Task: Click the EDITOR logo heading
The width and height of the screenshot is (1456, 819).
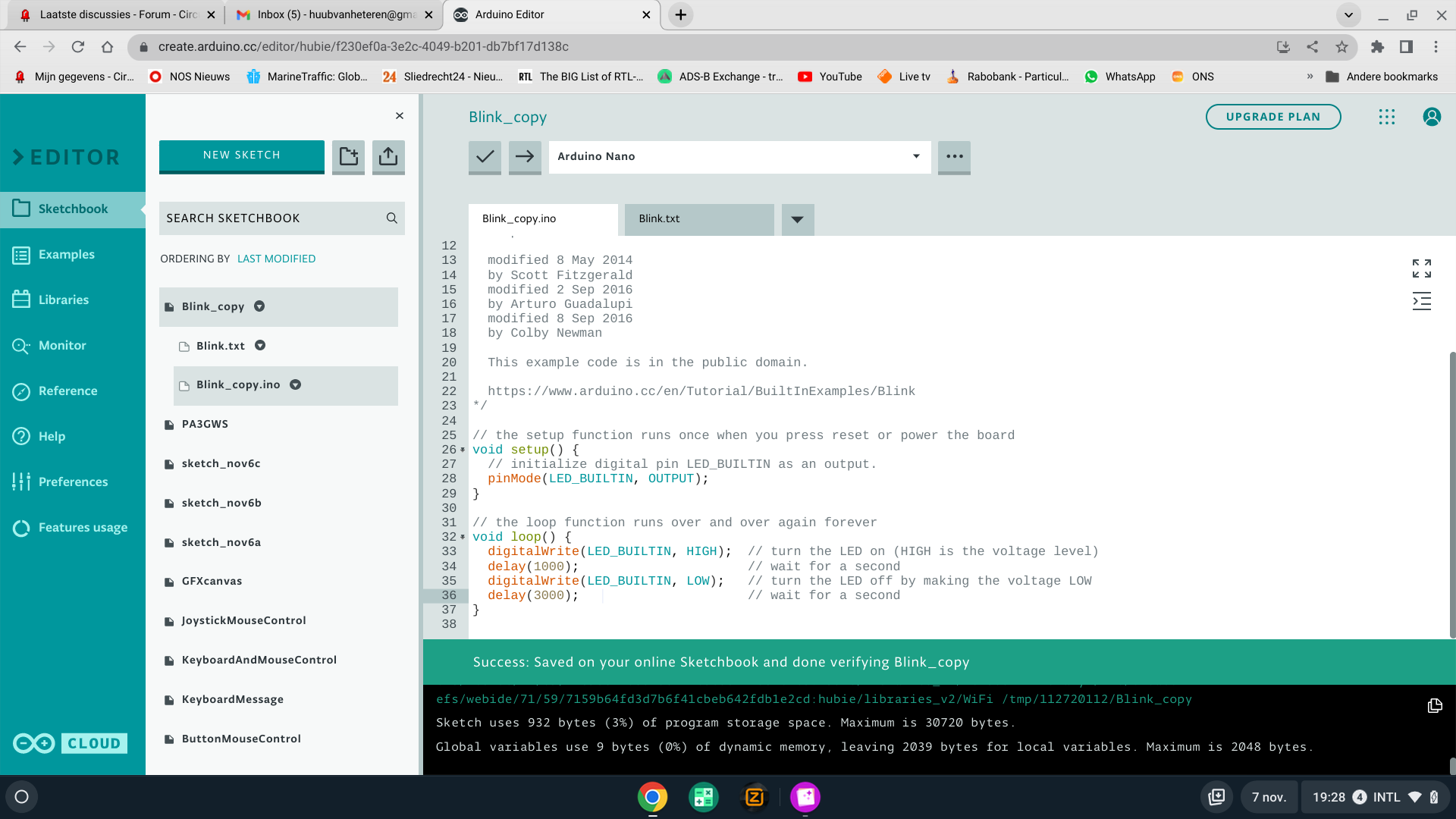Action: click(67, 157)
